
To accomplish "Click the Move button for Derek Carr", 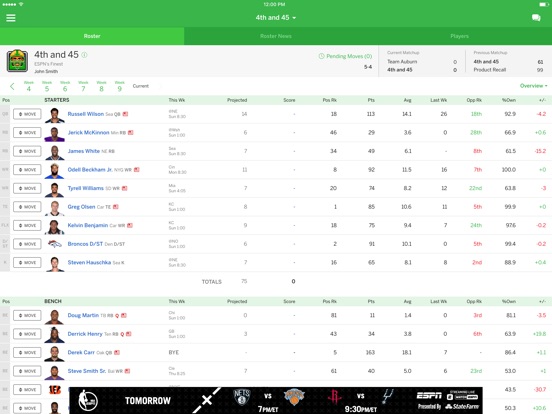I will [x=27, y=352].
